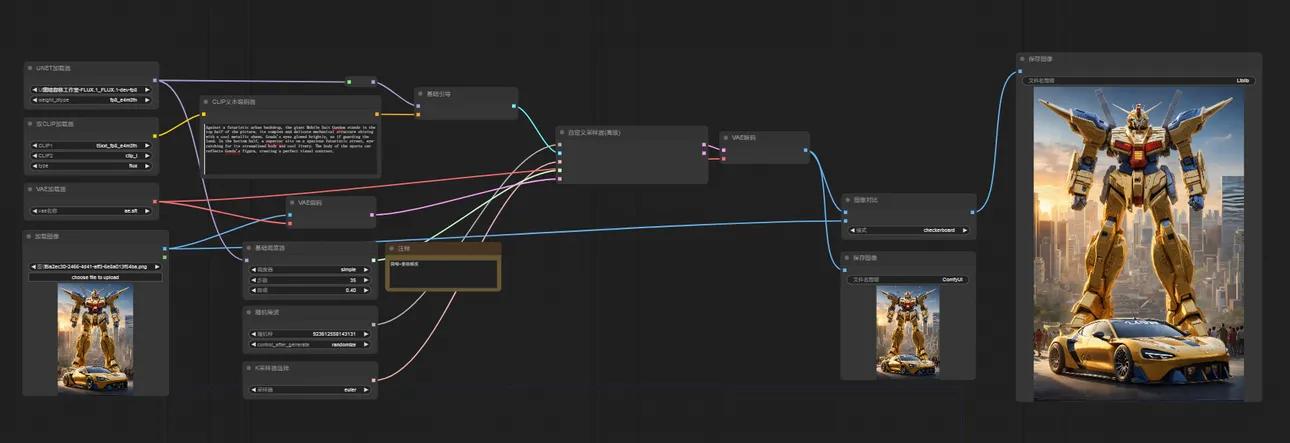1290x443 pixels.
Task: Click the 图像对比 node title
Action: pos(867,200)
